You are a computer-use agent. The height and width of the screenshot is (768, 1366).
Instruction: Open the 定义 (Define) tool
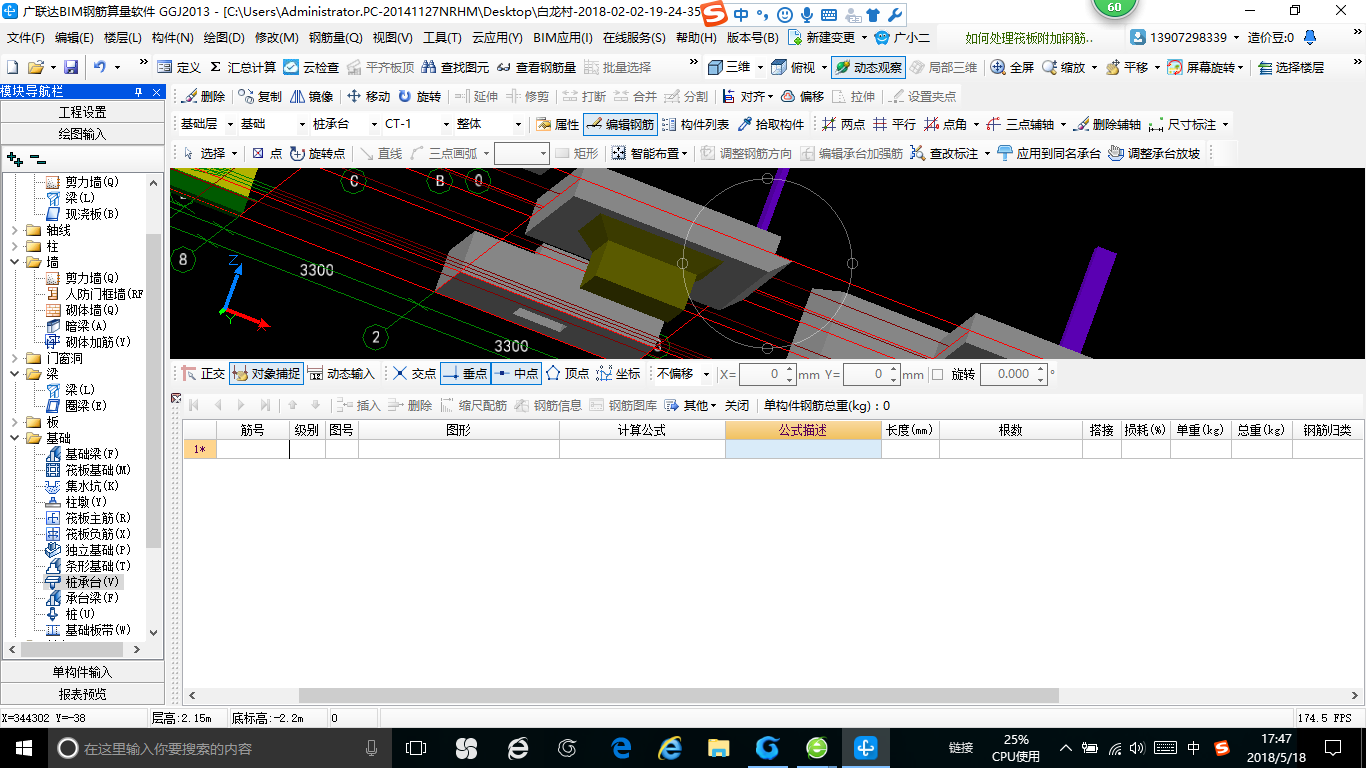pyautogui.click(x=180, y=67)
